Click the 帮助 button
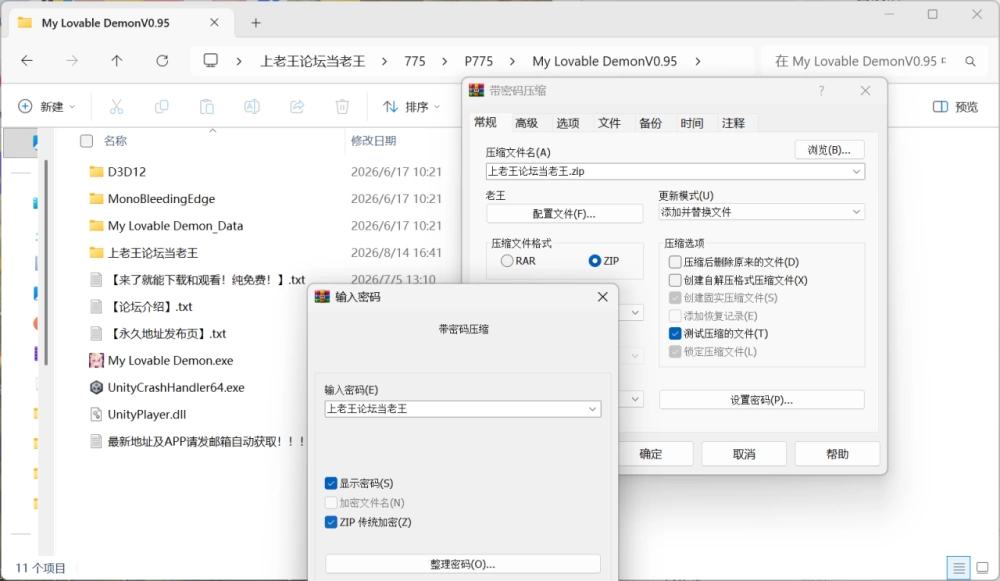Viewport: 1000px width, 581px height. [837, 454]
